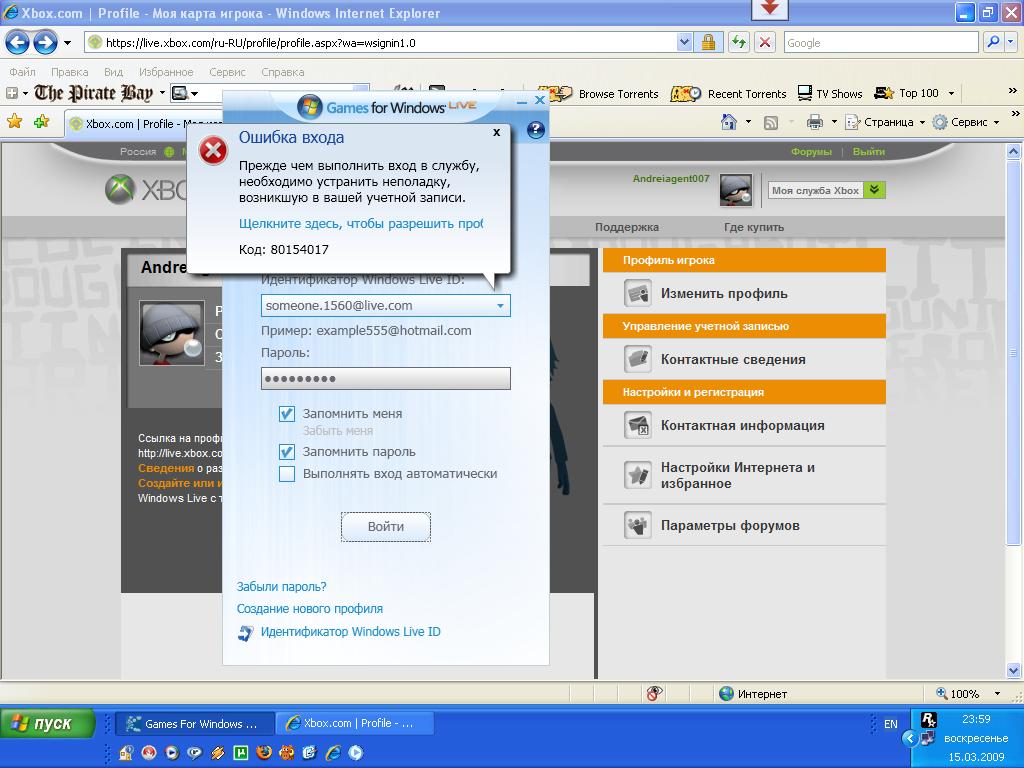Click the Идентификатор Windows Live ID arrow icon
Image resolution: width=1024 pixels, height=768 pixels.
pos(246,633)
